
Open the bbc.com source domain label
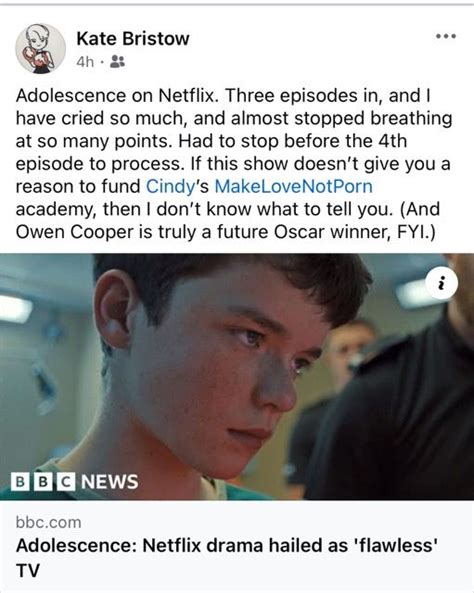[48, 522]
